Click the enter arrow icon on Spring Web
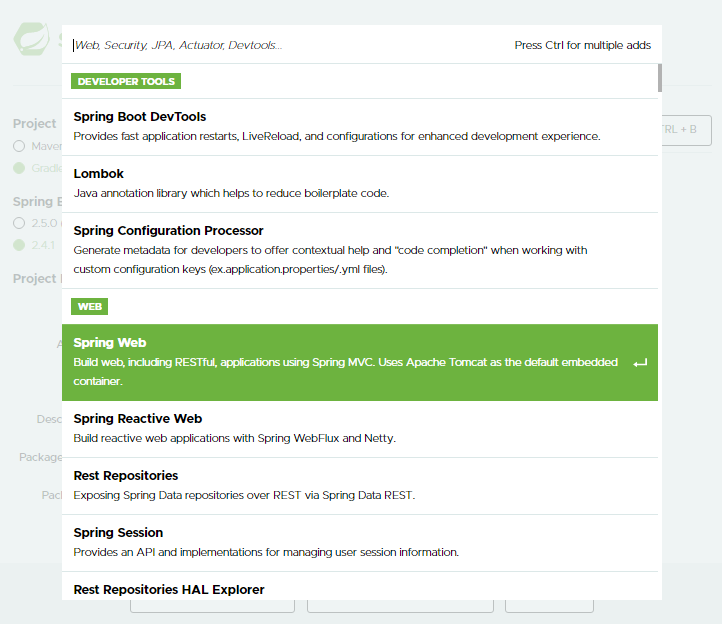 pyautogui.click(x=640, y=363)
